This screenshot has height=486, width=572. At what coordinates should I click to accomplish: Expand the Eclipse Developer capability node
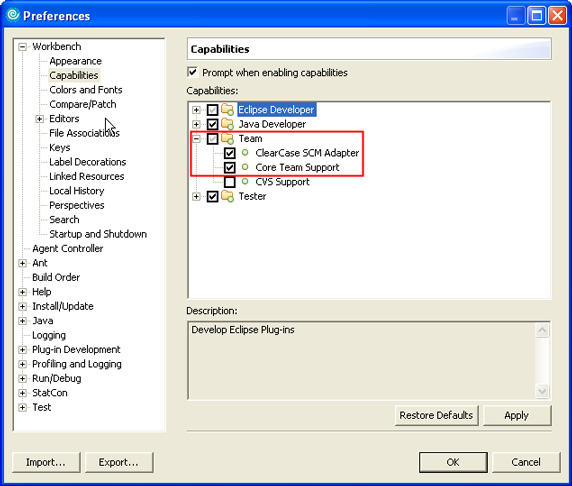196,110
